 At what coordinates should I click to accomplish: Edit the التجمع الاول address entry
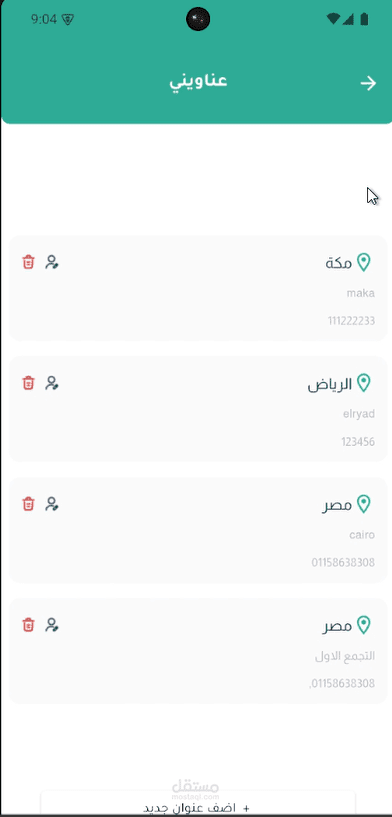tap(52, 625)
